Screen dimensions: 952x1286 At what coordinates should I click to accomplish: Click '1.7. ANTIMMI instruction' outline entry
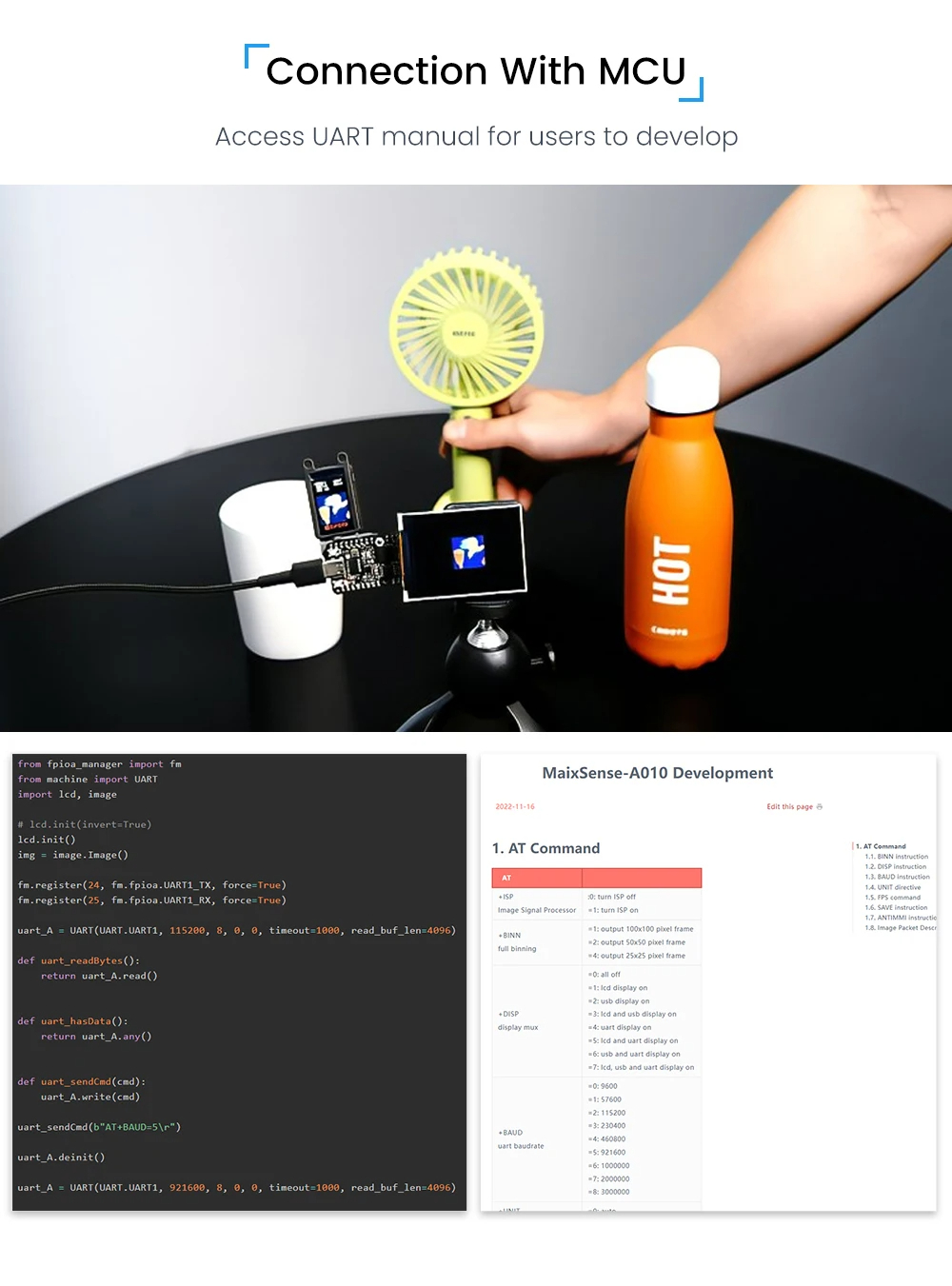coord(900,918)
